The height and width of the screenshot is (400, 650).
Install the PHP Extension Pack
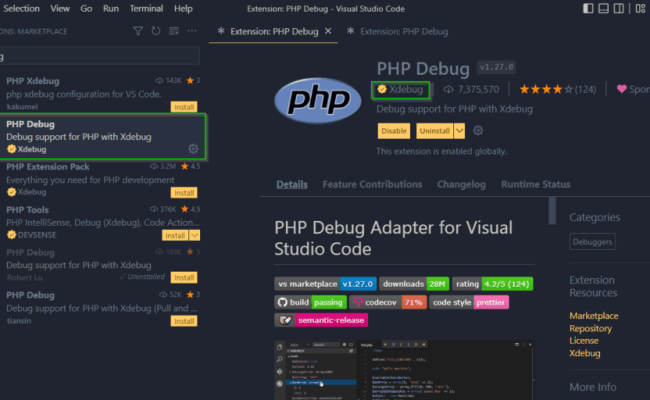coord(184,193)
